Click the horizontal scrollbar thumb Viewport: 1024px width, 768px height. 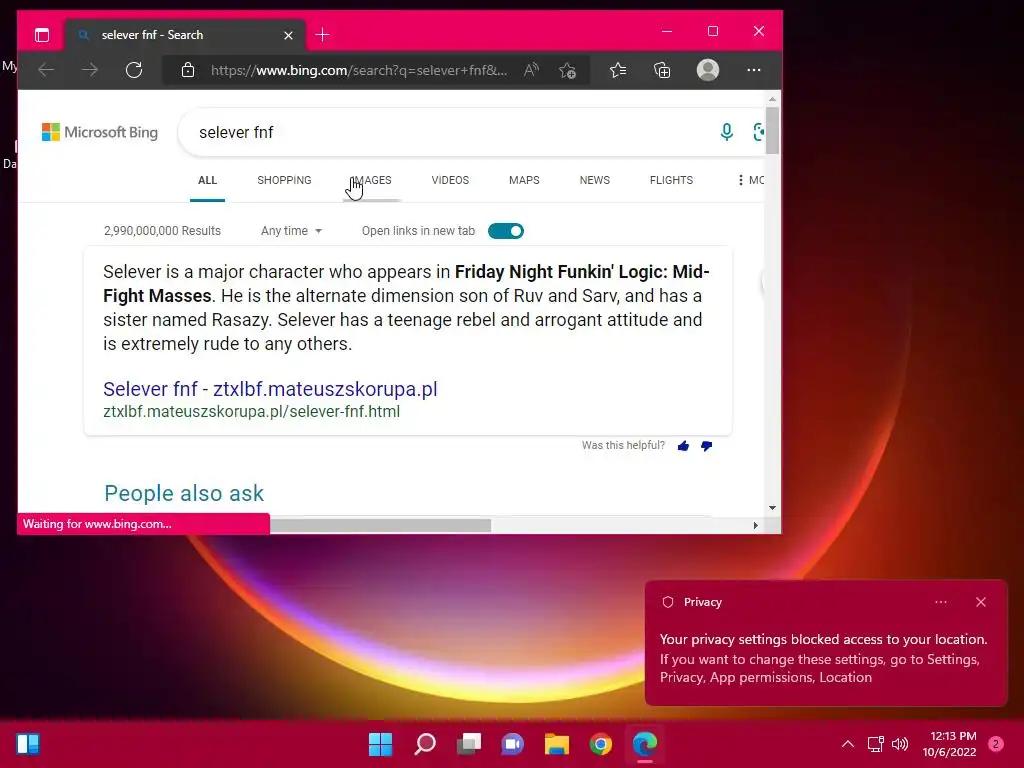[x=380, y=525]
